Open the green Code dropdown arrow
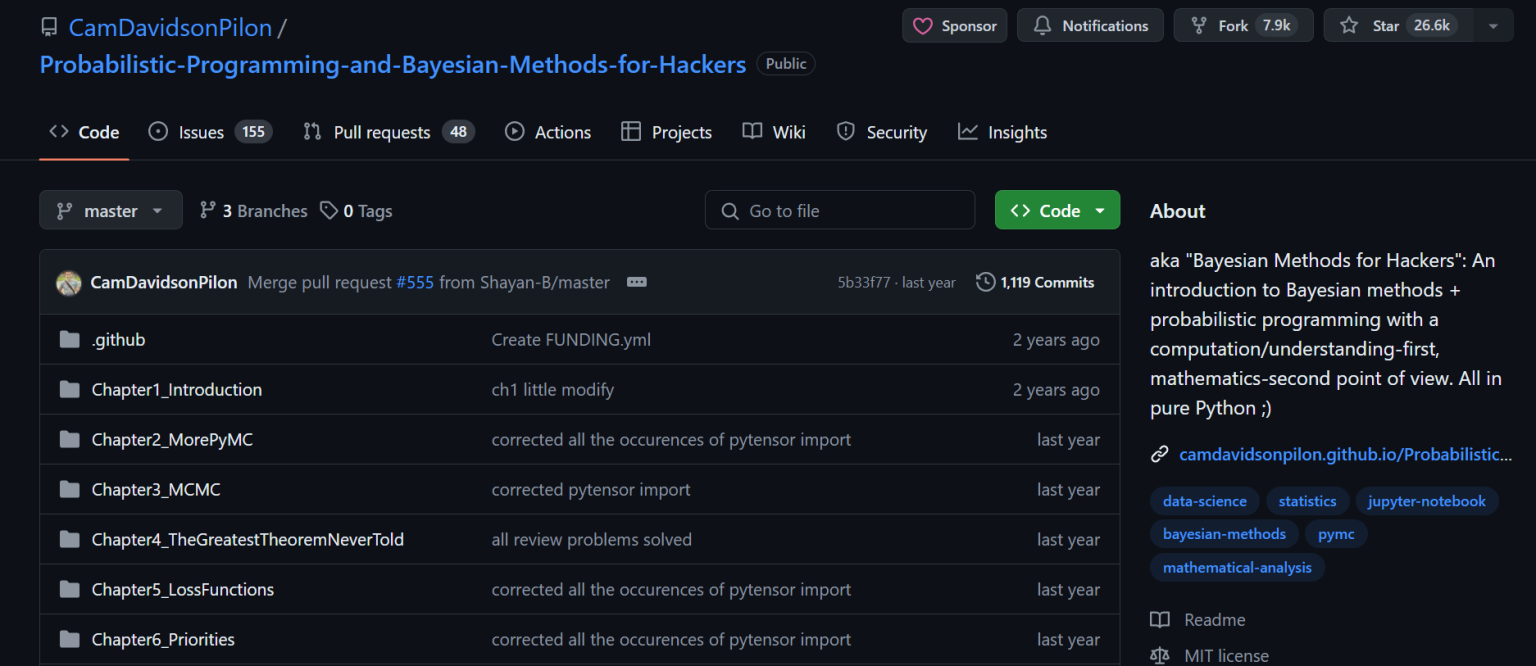The width and height of the screenshot is (1536, 666). (x=1100, y=210)
